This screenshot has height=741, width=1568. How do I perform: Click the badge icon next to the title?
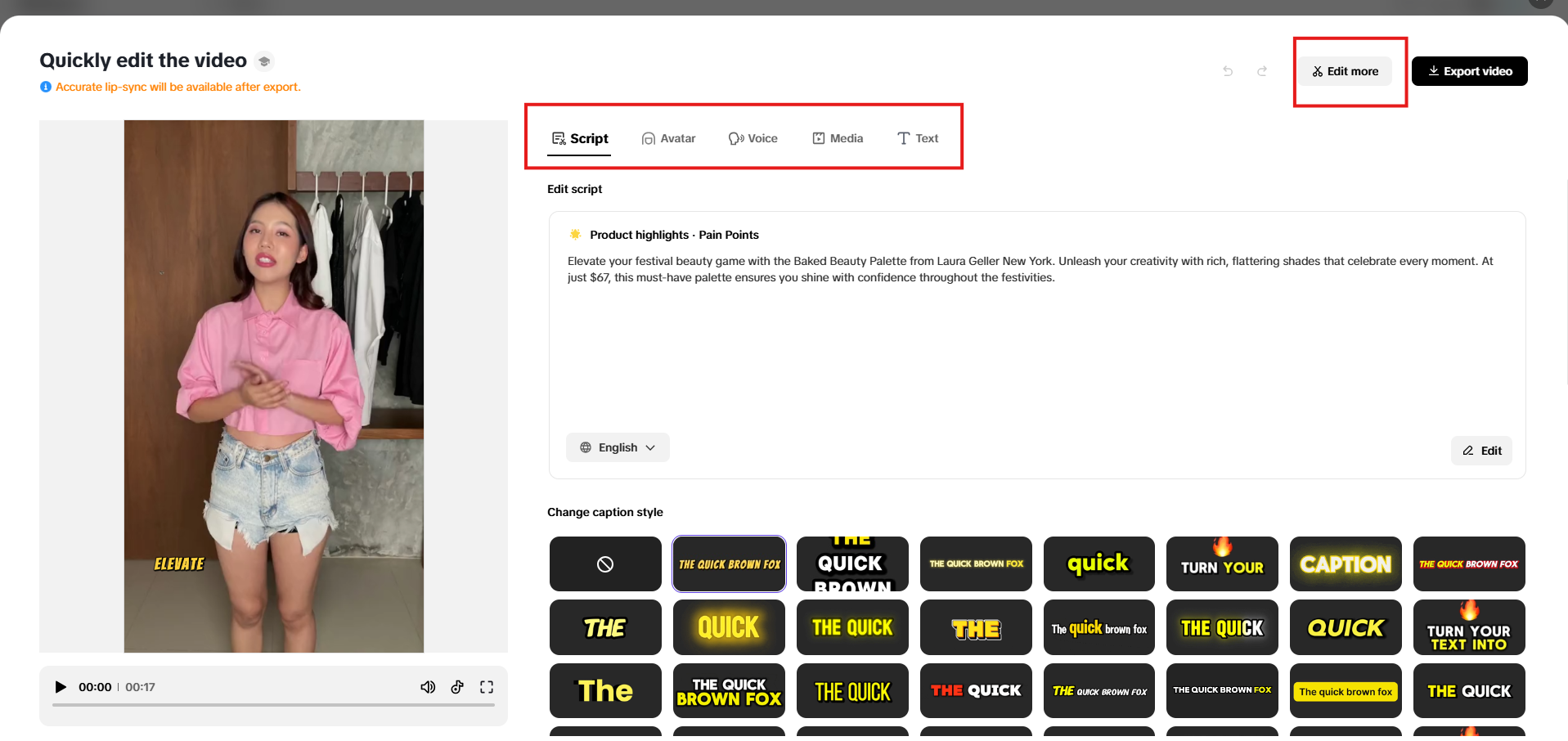(x=263, y=61)
